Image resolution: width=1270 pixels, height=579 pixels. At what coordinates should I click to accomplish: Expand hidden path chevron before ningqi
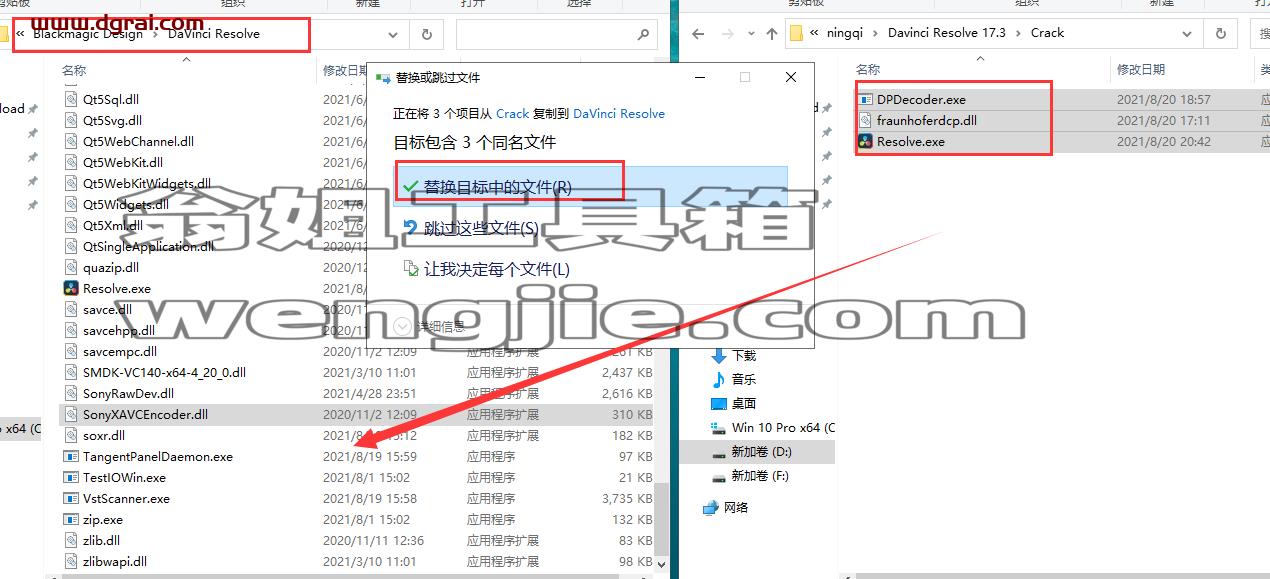pos(815,33)
